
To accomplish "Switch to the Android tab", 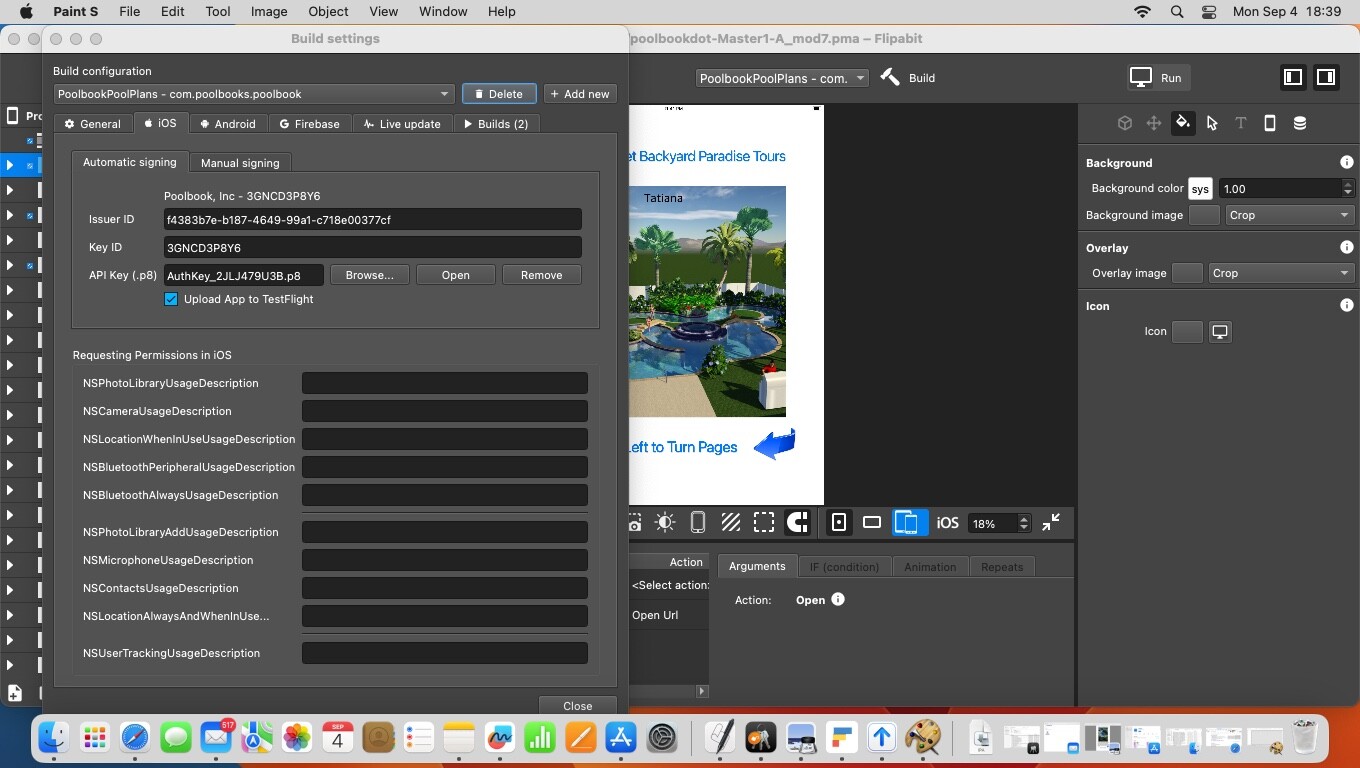I will [227, 124].
